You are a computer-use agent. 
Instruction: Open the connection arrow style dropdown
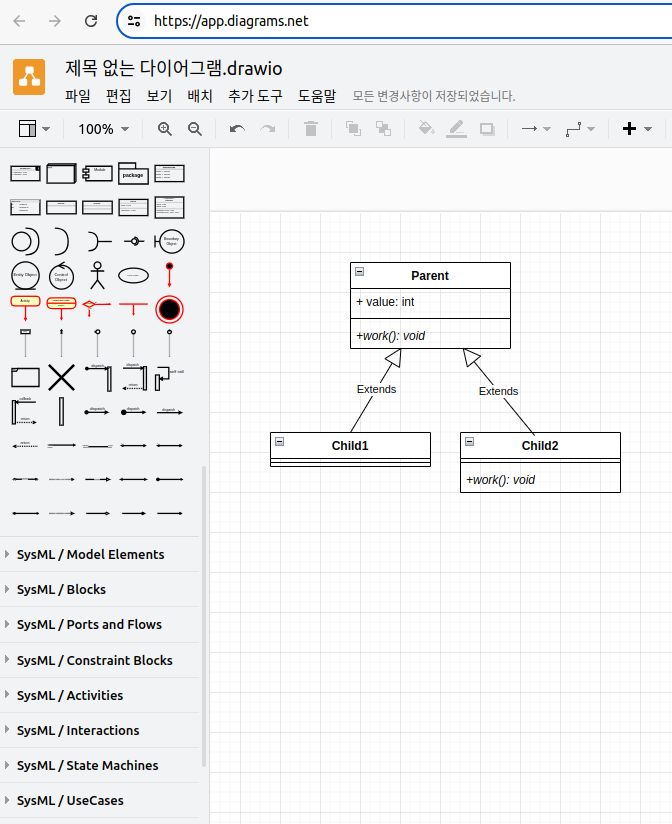click(535, 129)
